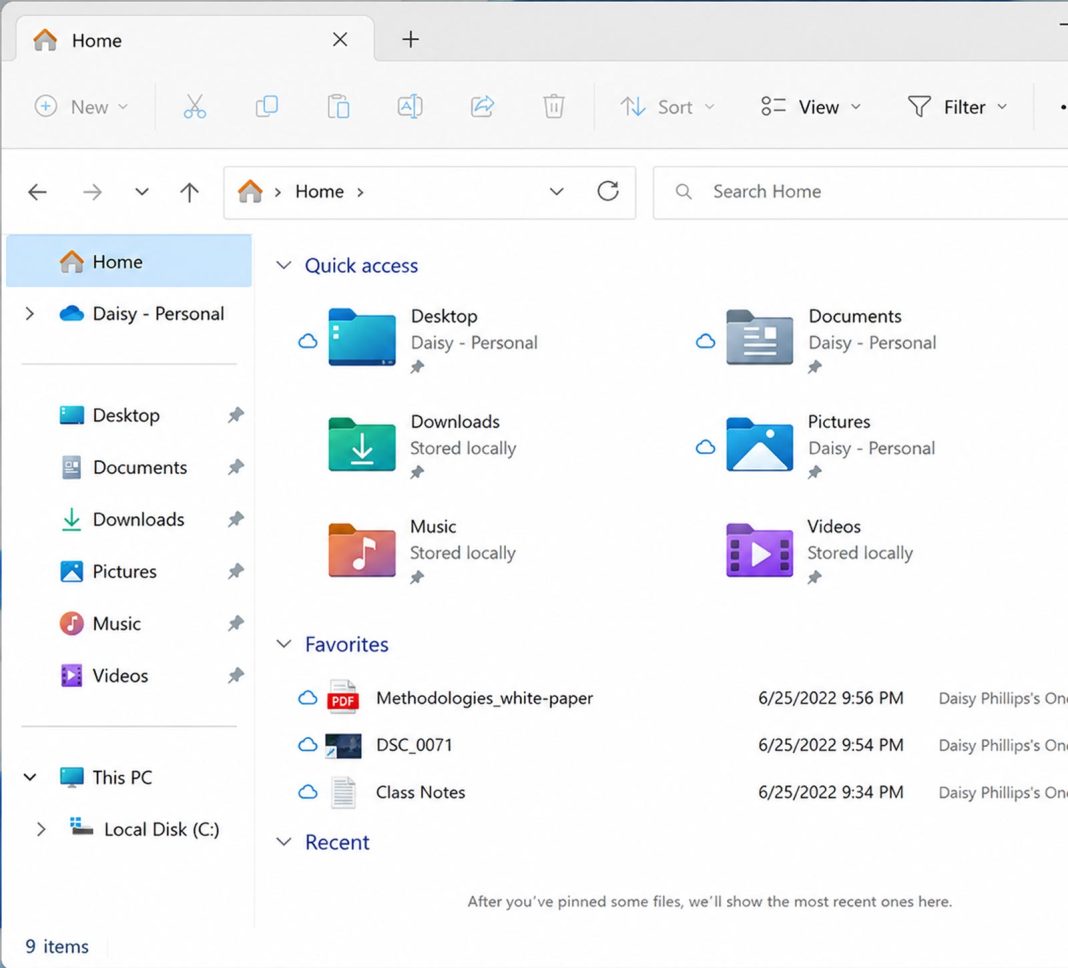This screenshot has width=1068, height=968.
Task: Unpin Videos using its sidebar pin icon
Action: [x=236, y=675]
